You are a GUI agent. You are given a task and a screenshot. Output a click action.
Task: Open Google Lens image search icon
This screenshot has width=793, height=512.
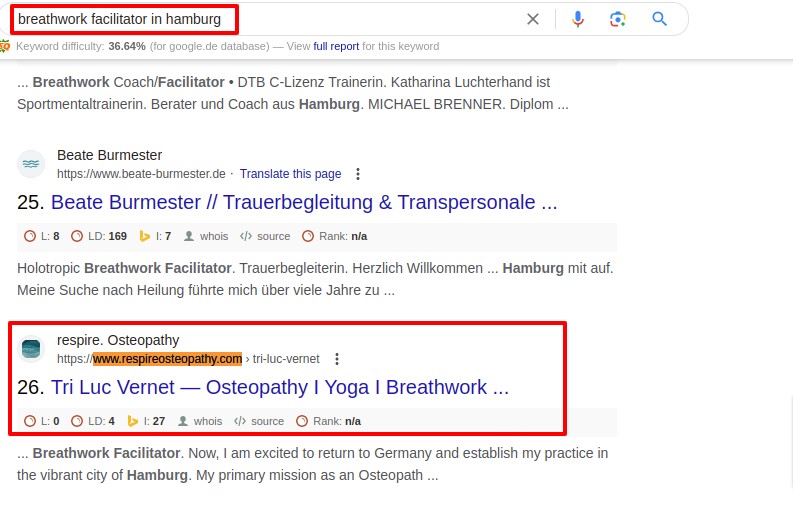(618, 19)
